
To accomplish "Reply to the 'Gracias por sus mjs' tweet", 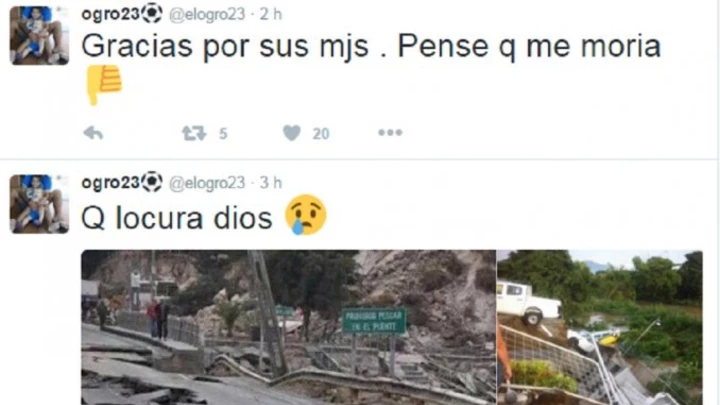I will point(93,134).
